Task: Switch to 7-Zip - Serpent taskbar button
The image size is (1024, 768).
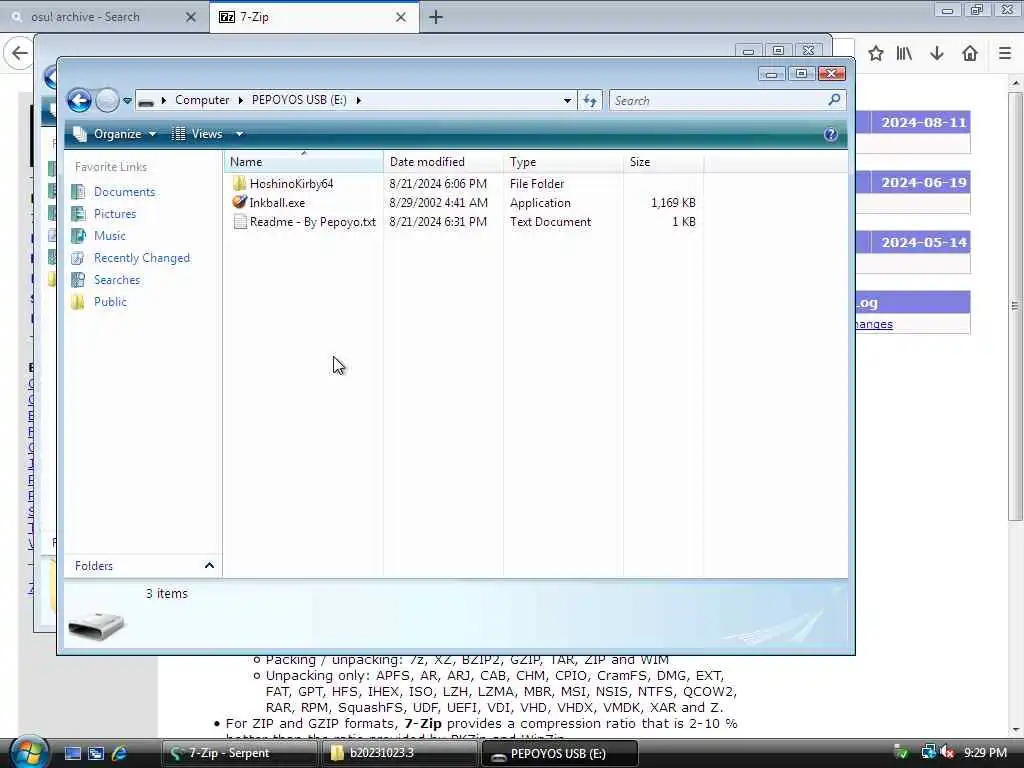Action: (x=240, y=753)
